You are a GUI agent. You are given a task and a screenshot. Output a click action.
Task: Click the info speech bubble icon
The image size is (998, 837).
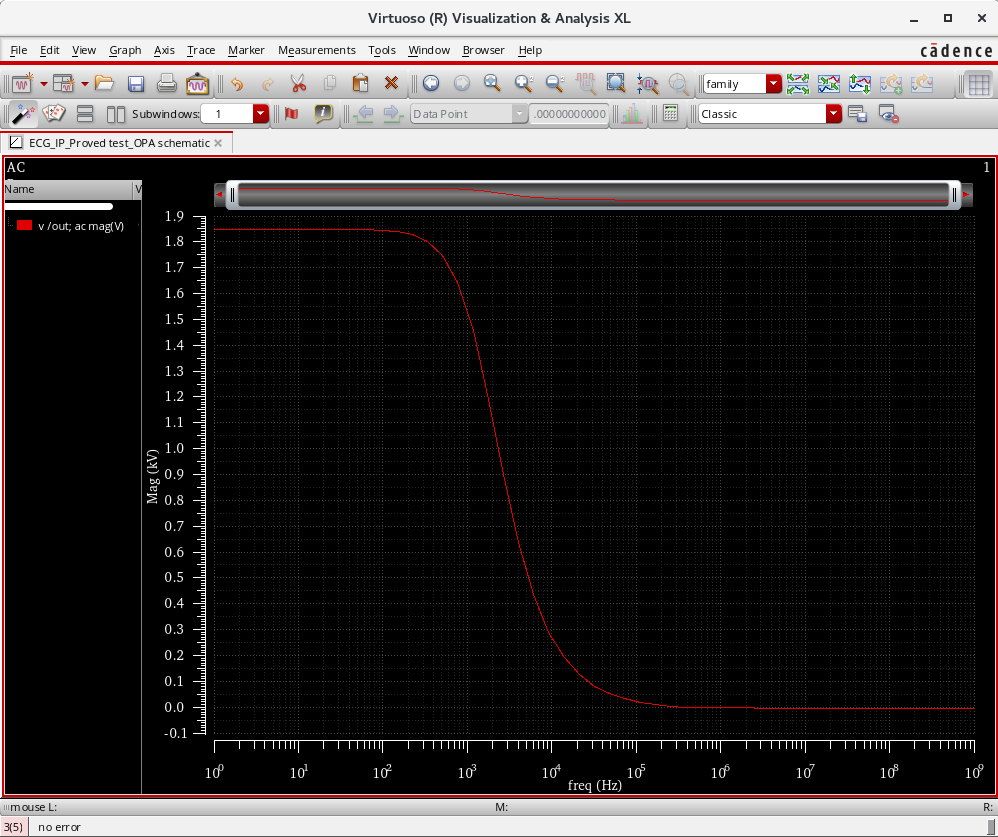point(323,114)
